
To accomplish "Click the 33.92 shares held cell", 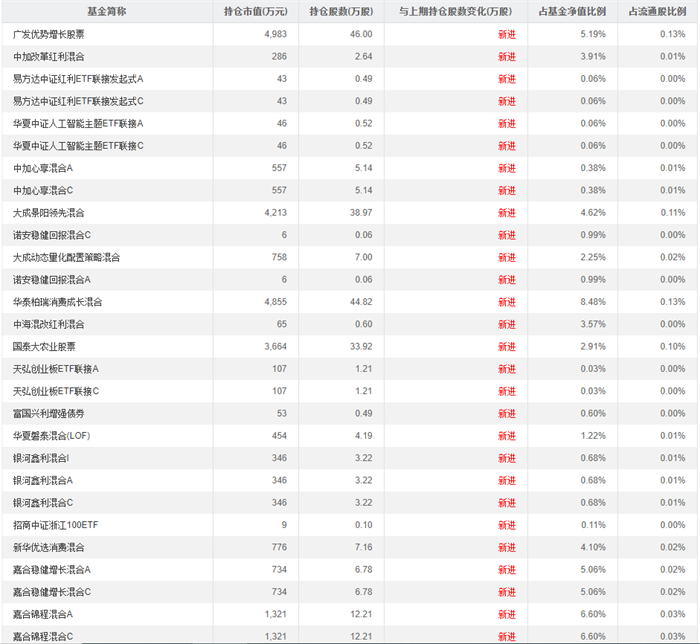I will click(361, 347).
